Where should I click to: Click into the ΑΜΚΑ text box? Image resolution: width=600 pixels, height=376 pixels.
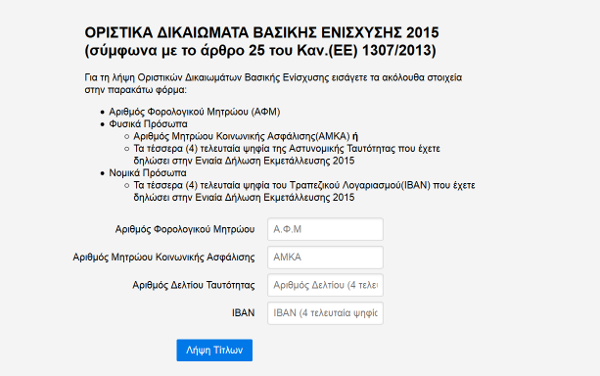click(325, 257)
